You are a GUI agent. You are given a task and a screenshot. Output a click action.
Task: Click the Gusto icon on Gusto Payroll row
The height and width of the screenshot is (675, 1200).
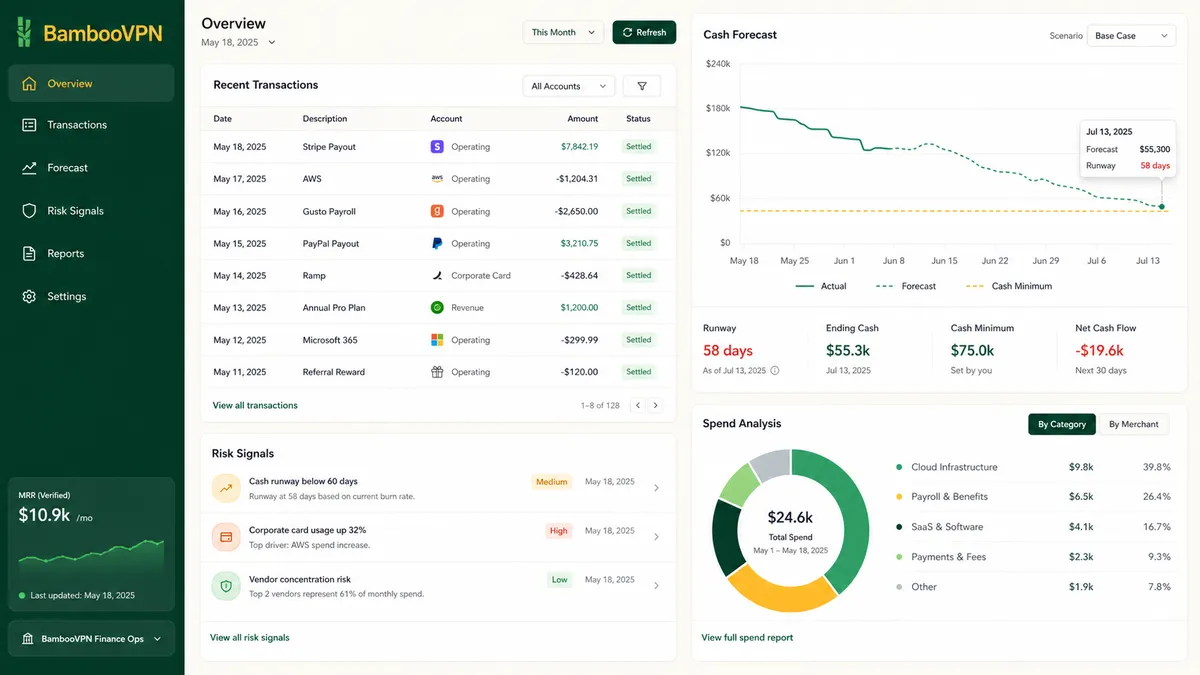[437, 211]
